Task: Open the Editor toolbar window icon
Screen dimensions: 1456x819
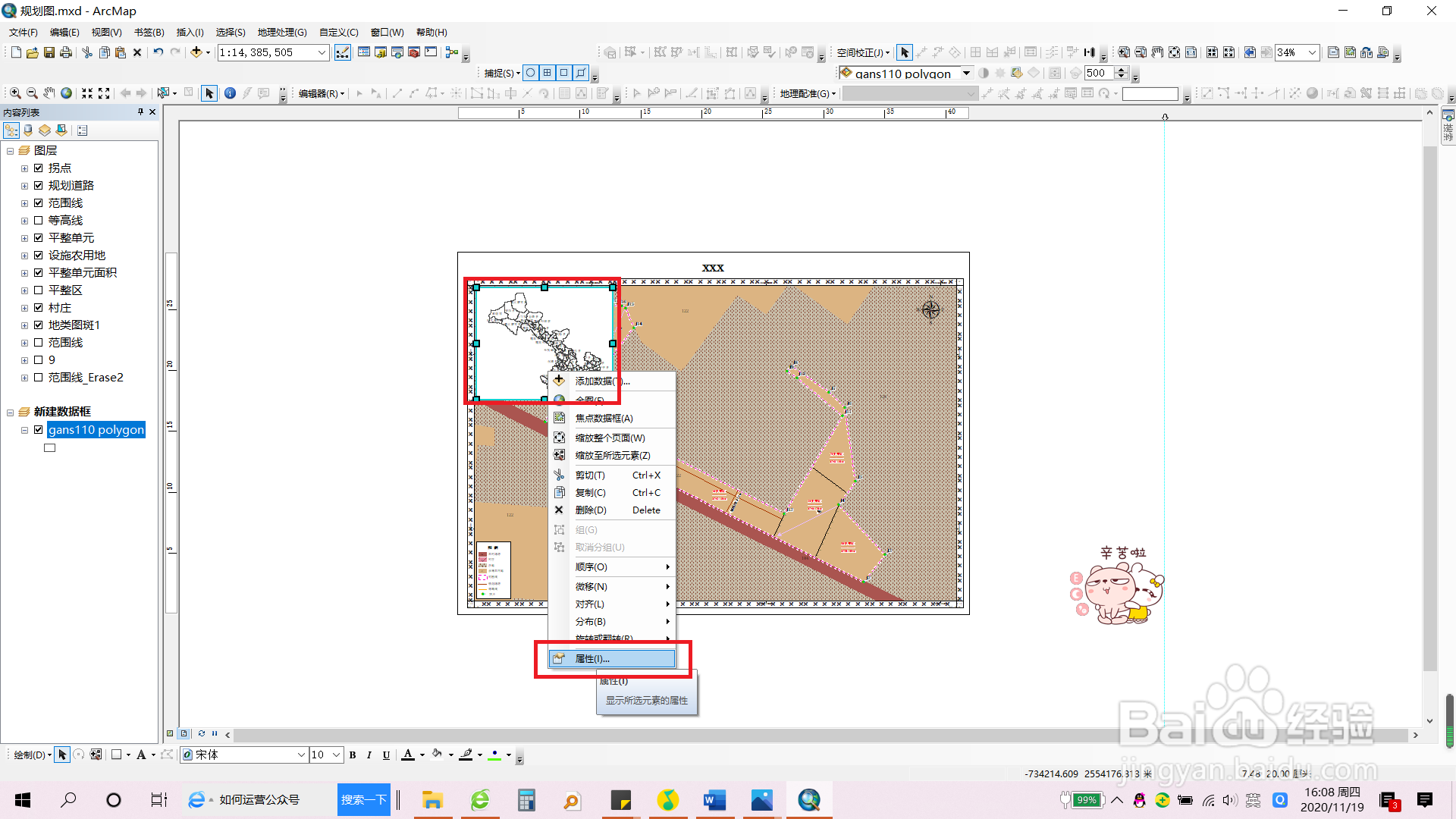Action: [343, 52]
